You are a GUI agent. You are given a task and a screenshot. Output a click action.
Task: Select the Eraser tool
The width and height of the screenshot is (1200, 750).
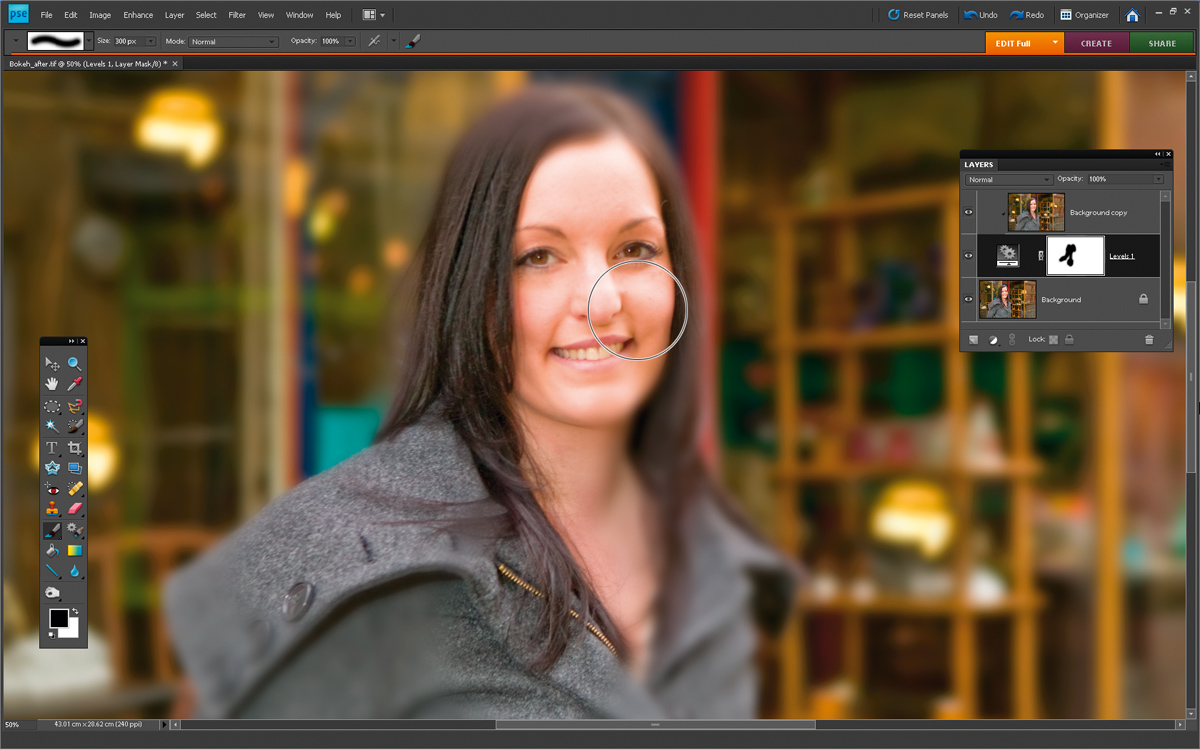75,509
